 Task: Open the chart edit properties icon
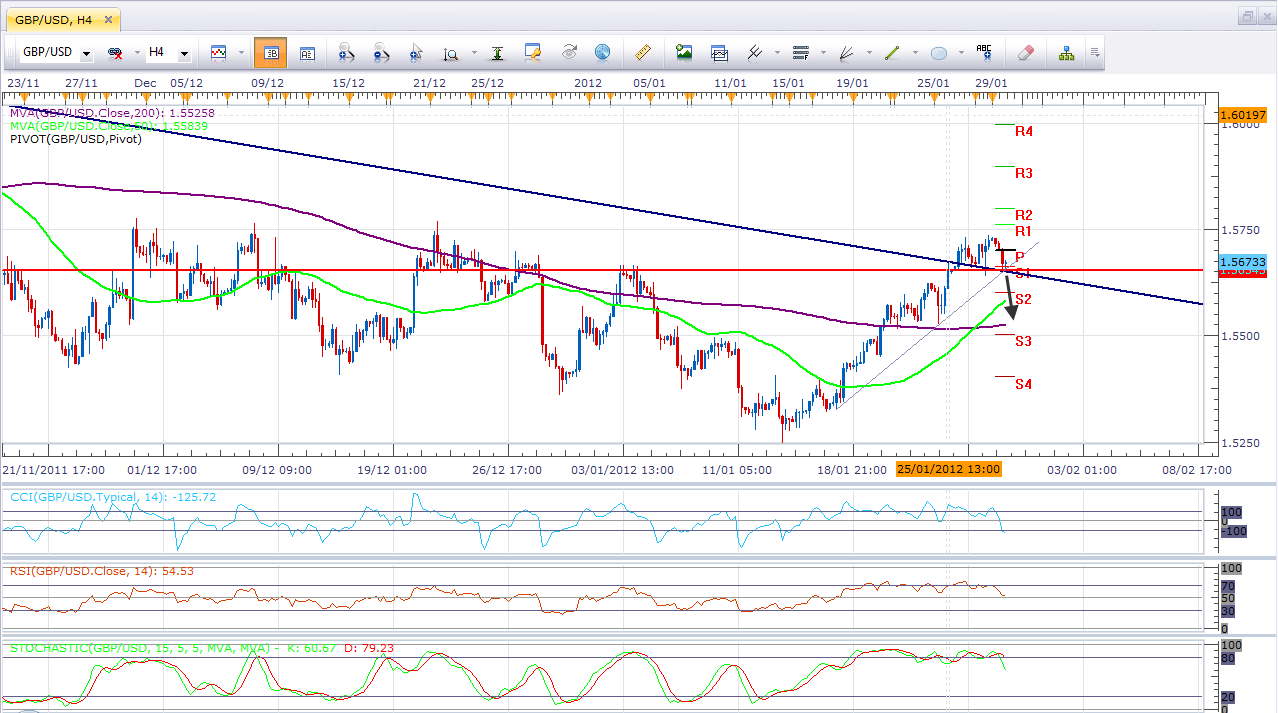[x=533, y=52]
